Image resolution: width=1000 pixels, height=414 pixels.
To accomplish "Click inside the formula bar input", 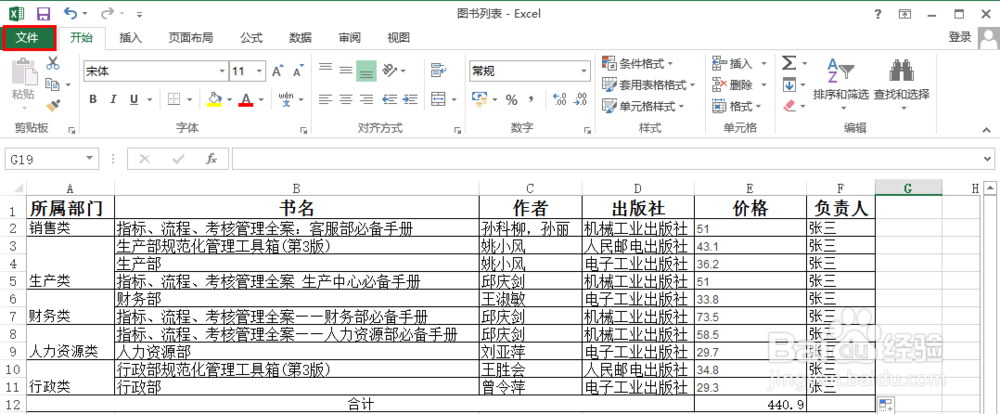I will [606, 159].
